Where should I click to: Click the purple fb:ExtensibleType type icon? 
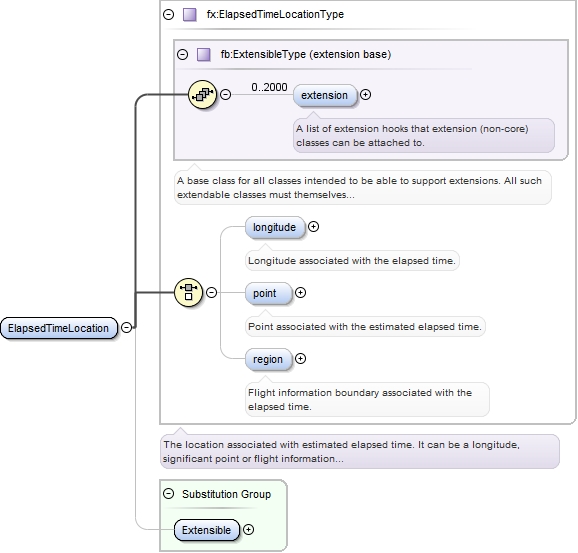(203, 55)
